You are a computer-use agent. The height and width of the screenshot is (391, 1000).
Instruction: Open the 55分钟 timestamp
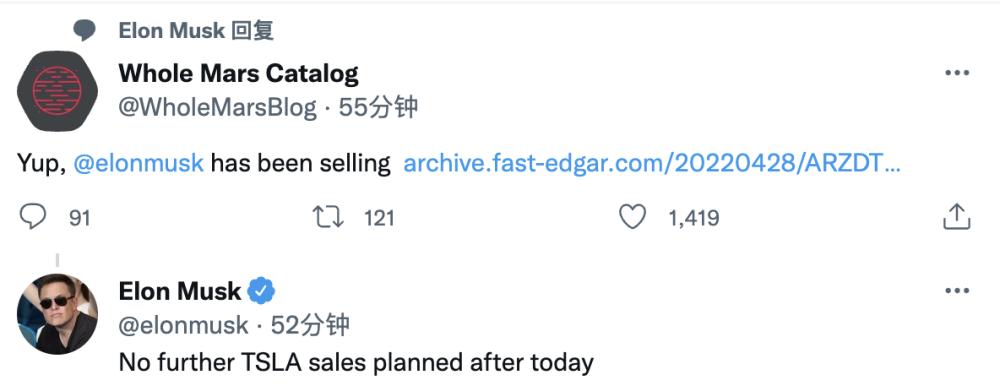click(x=378, y=108)
